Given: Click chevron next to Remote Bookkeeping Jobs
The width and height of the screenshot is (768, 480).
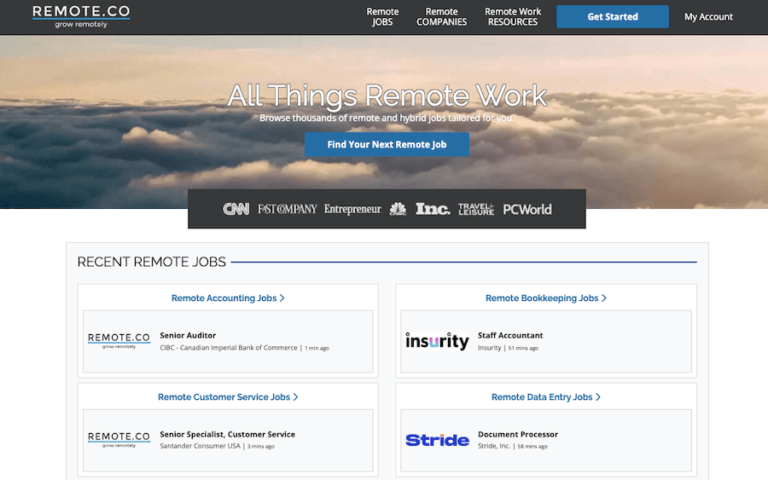Looking at the screenshot, I should (604, 298).
